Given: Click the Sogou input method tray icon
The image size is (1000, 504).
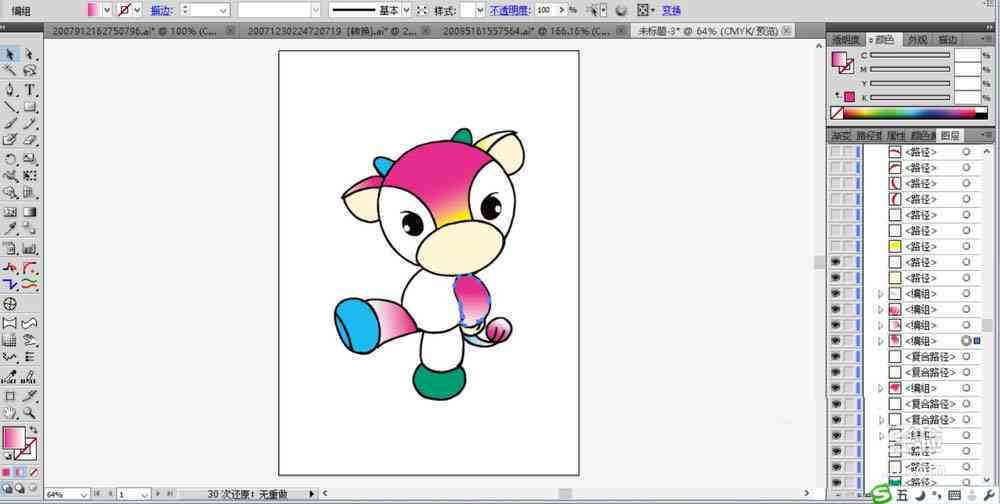Looking at the screenshot, I should [x=881, y=494].
